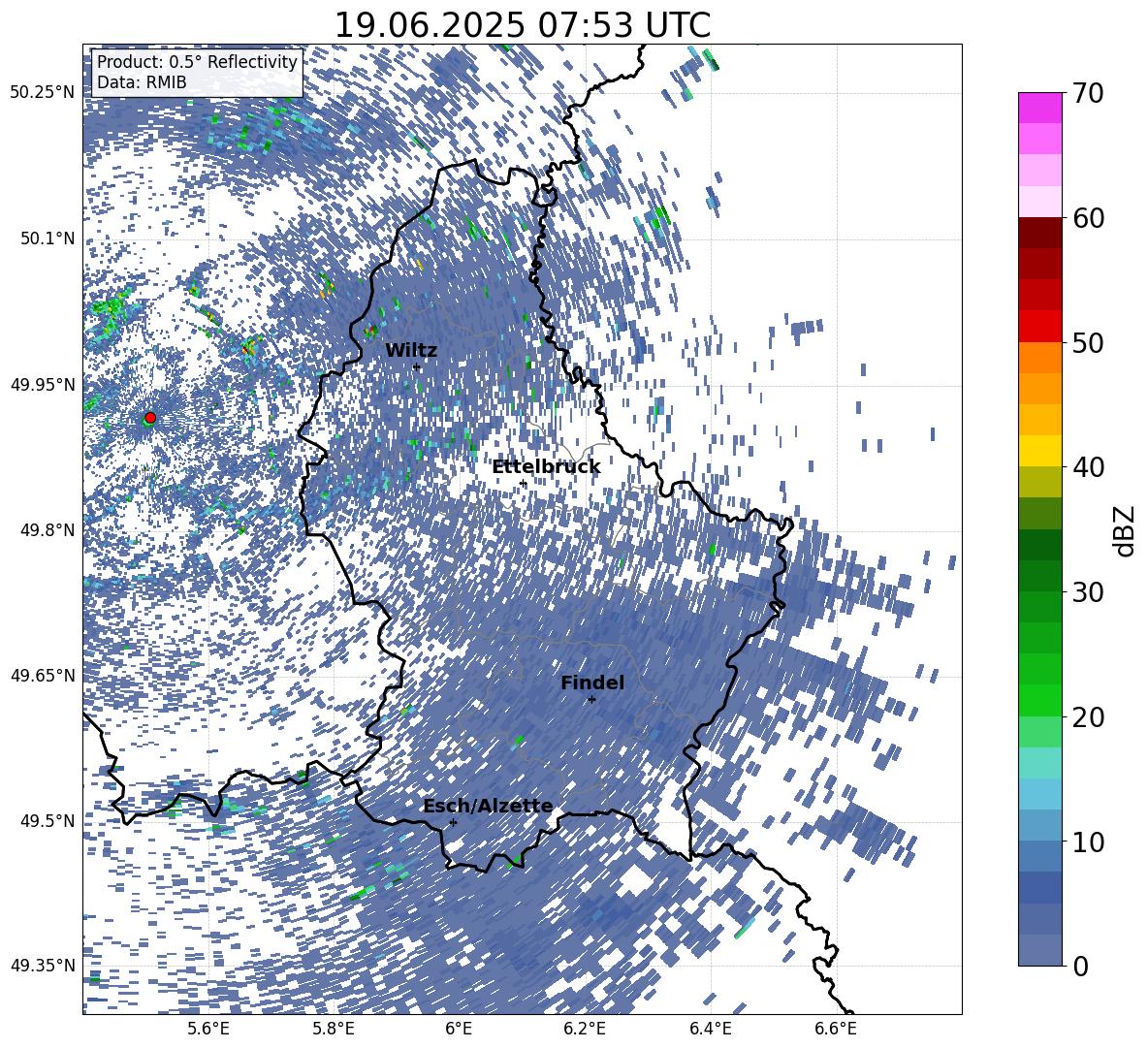The height and width of the screenshot is (1048, 1148).
Task: Click the colorbar tick label 70
Action: pos(1088,94)
